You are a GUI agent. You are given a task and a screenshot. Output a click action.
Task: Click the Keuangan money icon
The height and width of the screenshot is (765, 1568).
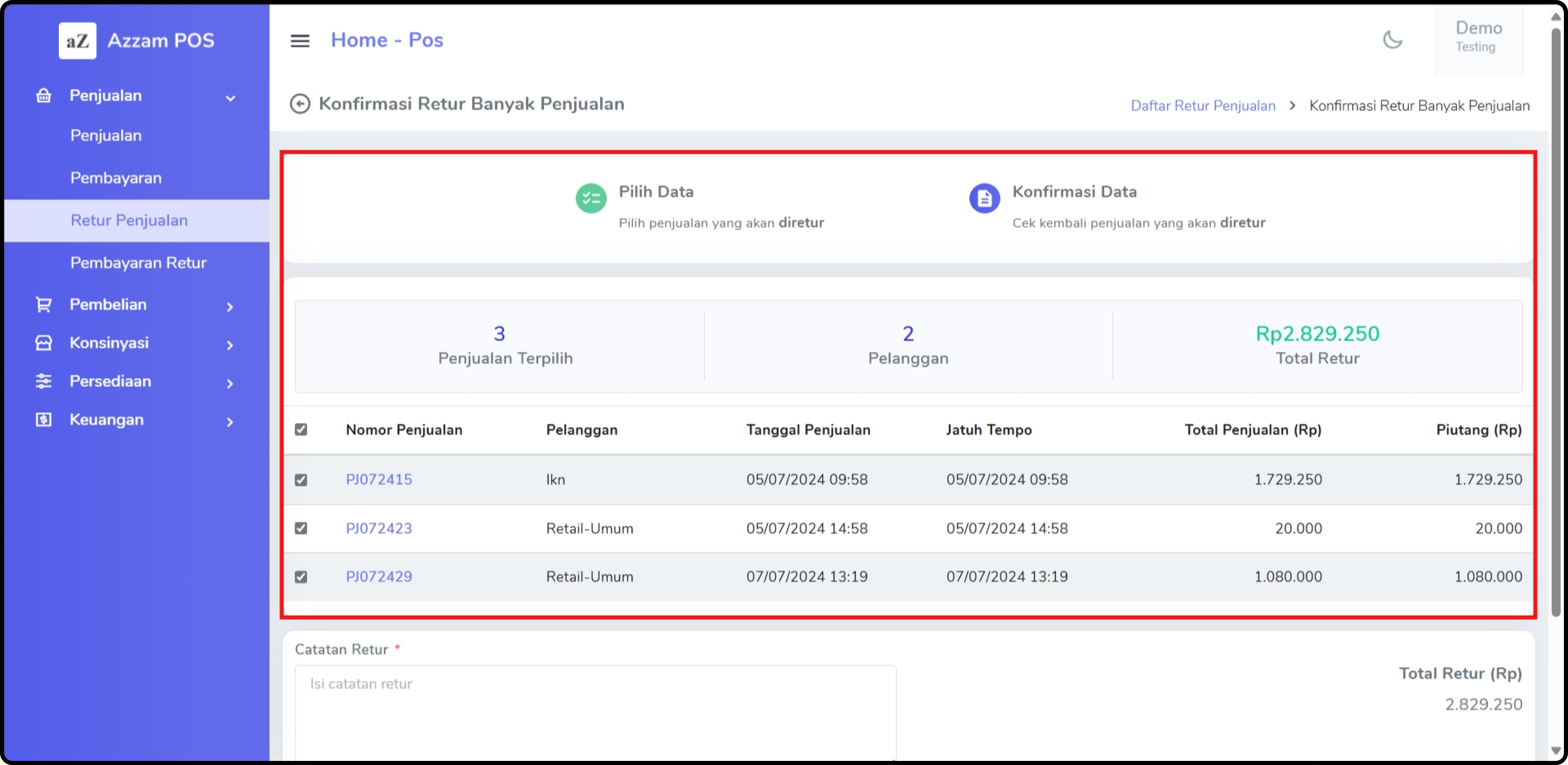(x=43, y=419)
